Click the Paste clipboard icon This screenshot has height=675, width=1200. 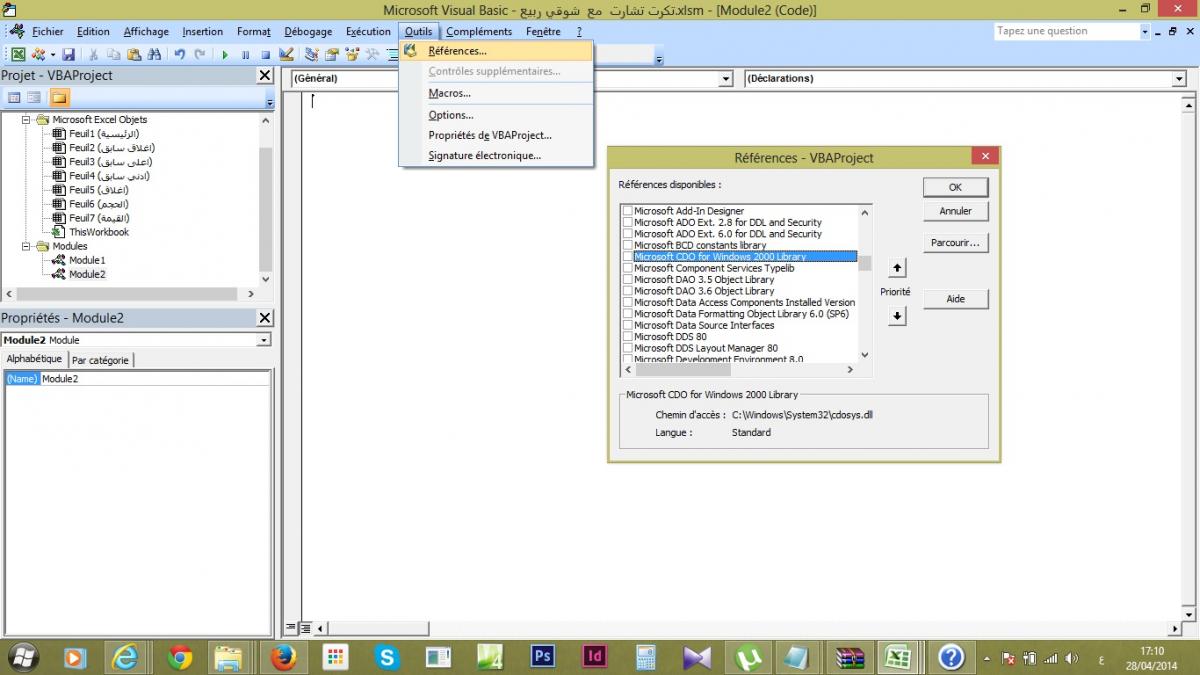tap(133, 54)
